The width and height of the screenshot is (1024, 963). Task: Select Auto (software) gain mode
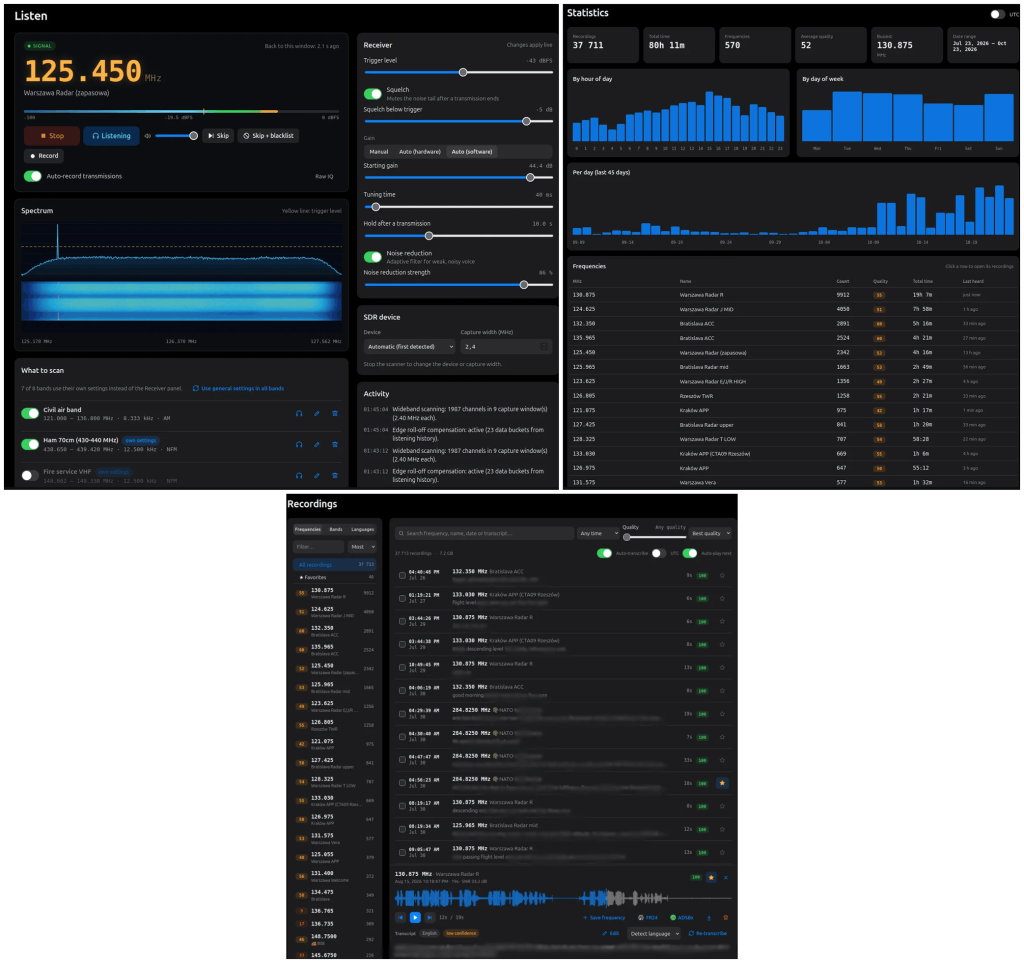[x=472, y=151]
